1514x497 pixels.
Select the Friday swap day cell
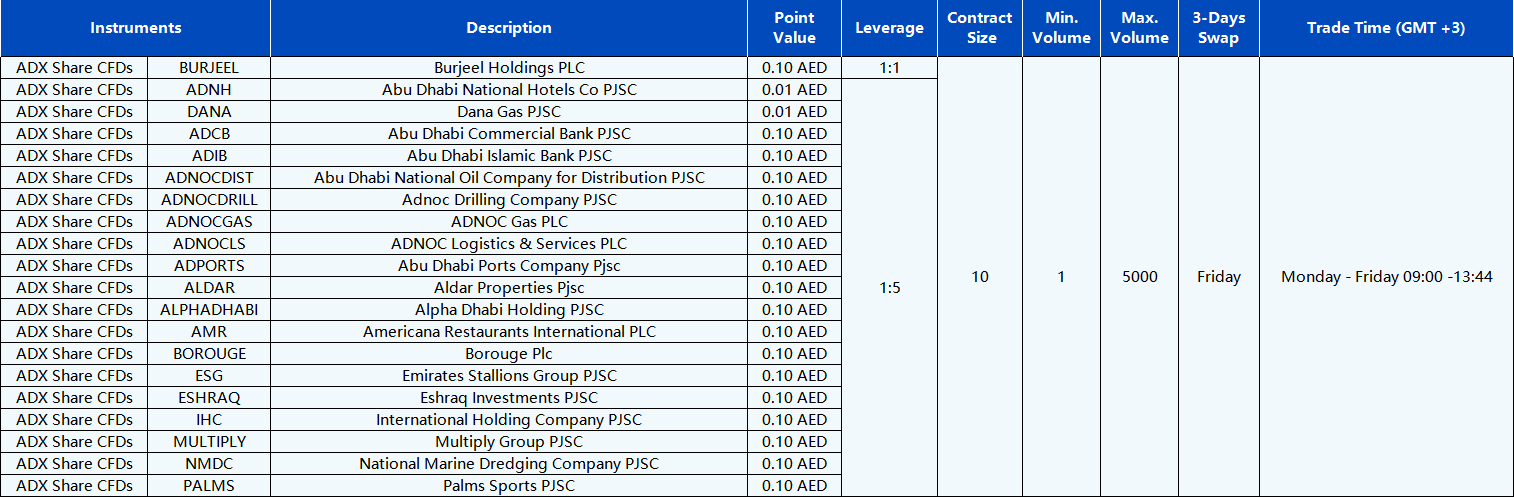[x=1218, y=277]
